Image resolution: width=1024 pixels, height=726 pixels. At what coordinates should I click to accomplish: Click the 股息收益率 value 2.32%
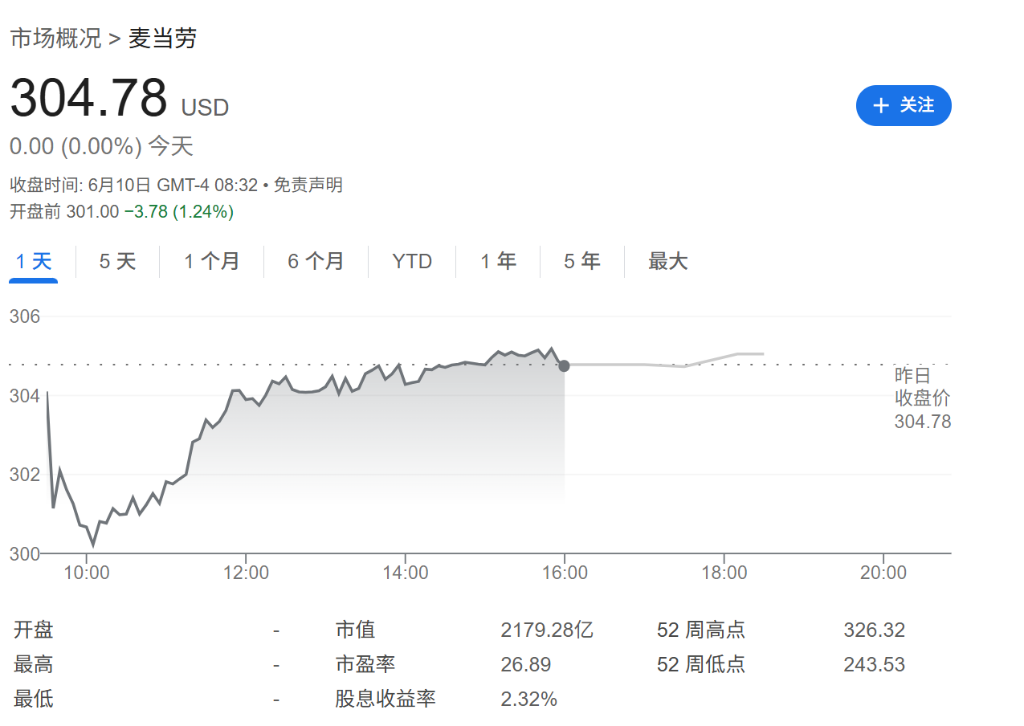(x=529, y=699)
